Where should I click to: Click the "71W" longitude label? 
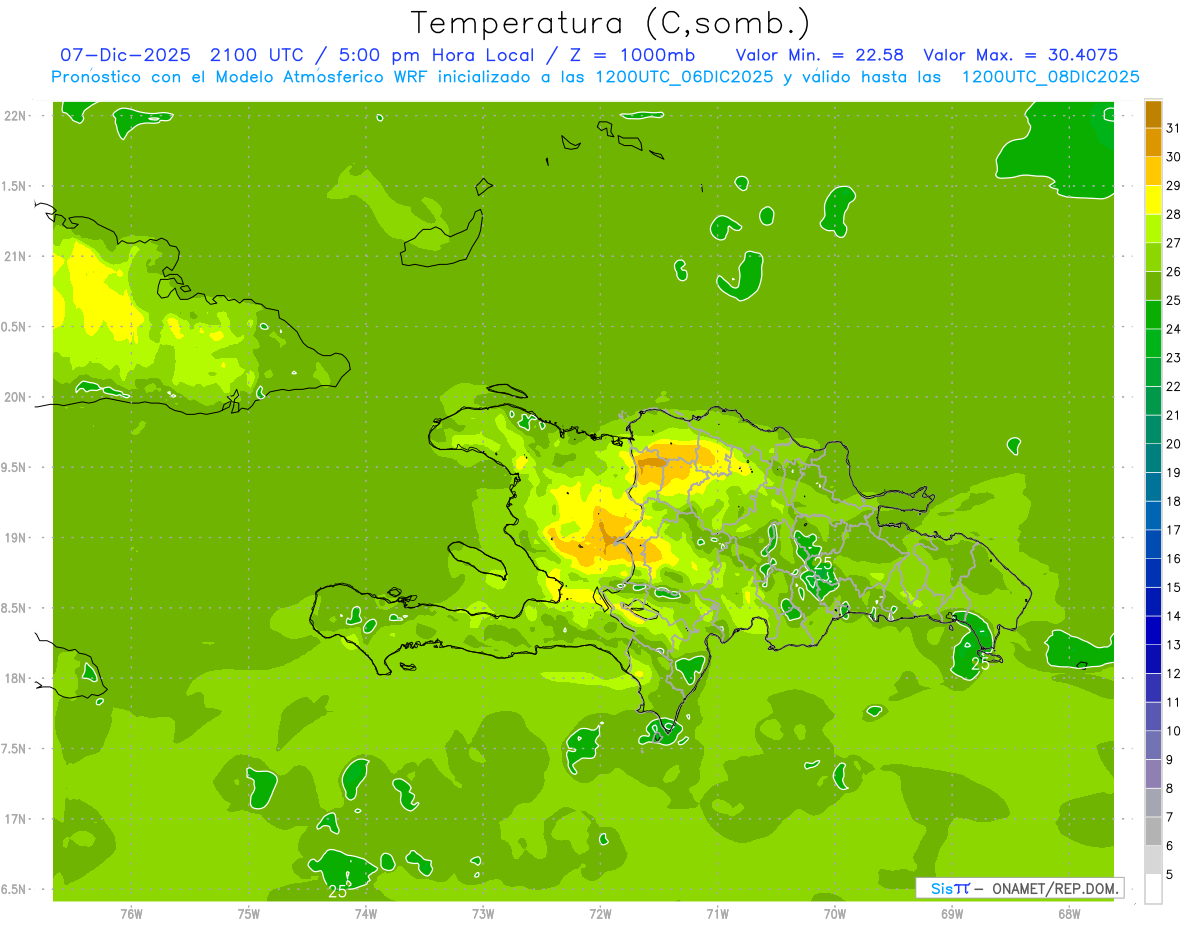[717, 913]
